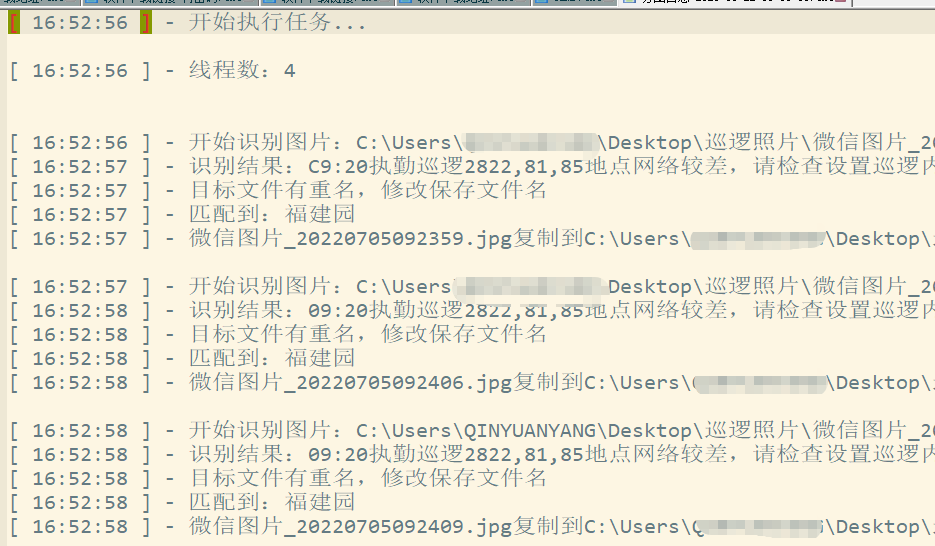Click 匹配到：福建园 on the 16:52:57 line
The width and height of the screenshot is (935, 546).
click(272, 215)
